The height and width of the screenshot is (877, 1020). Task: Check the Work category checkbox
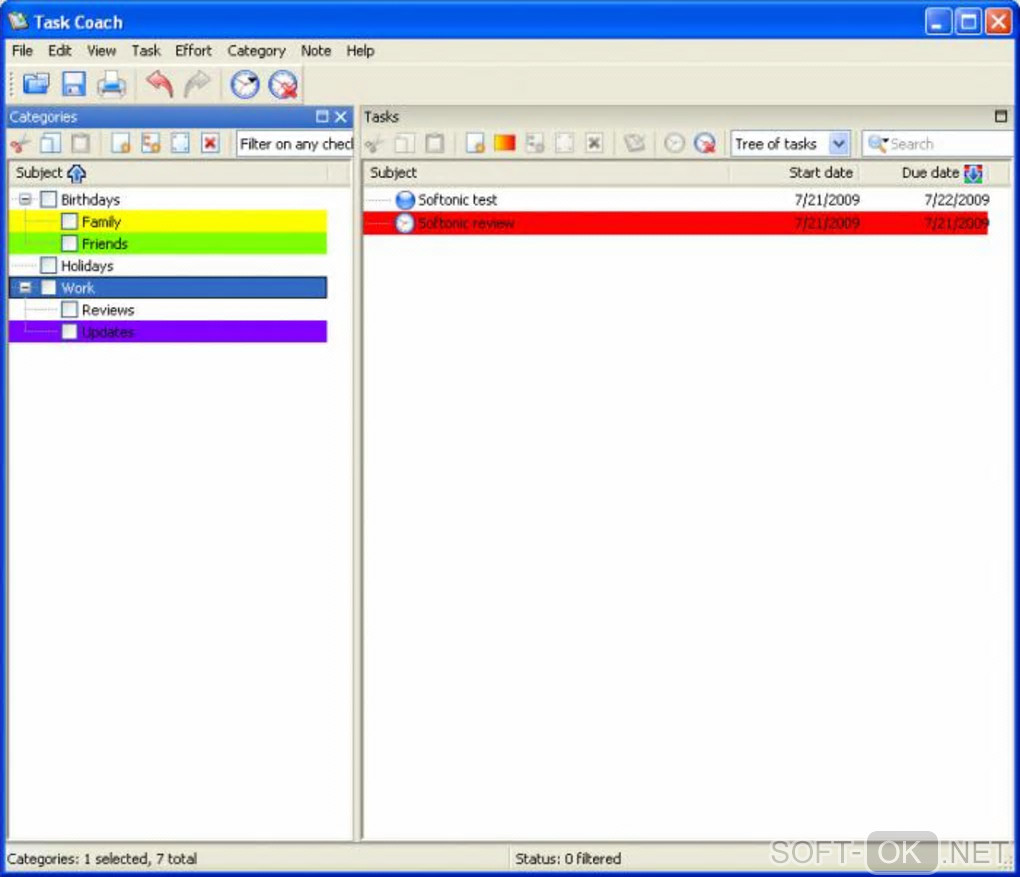click(x=49, y=288)
